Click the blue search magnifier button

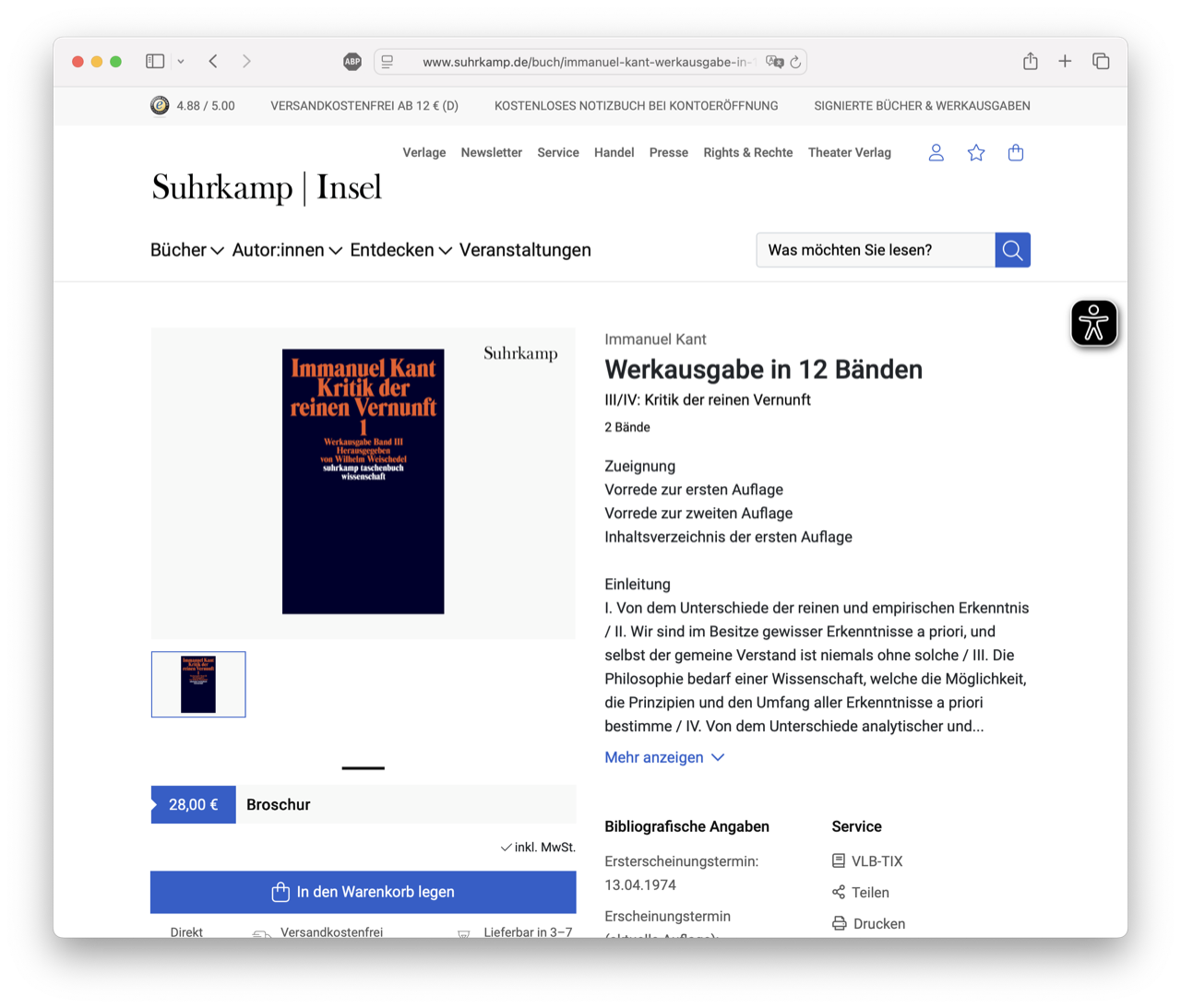point(1012,250)
